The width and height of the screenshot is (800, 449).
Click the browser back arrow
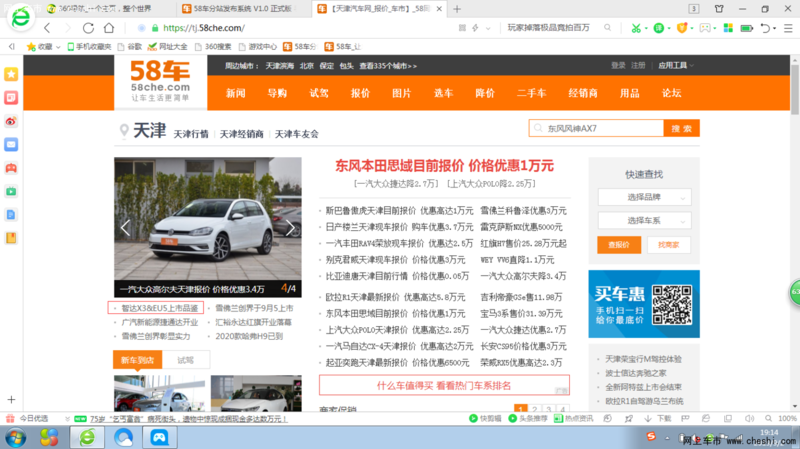[47, 28]
